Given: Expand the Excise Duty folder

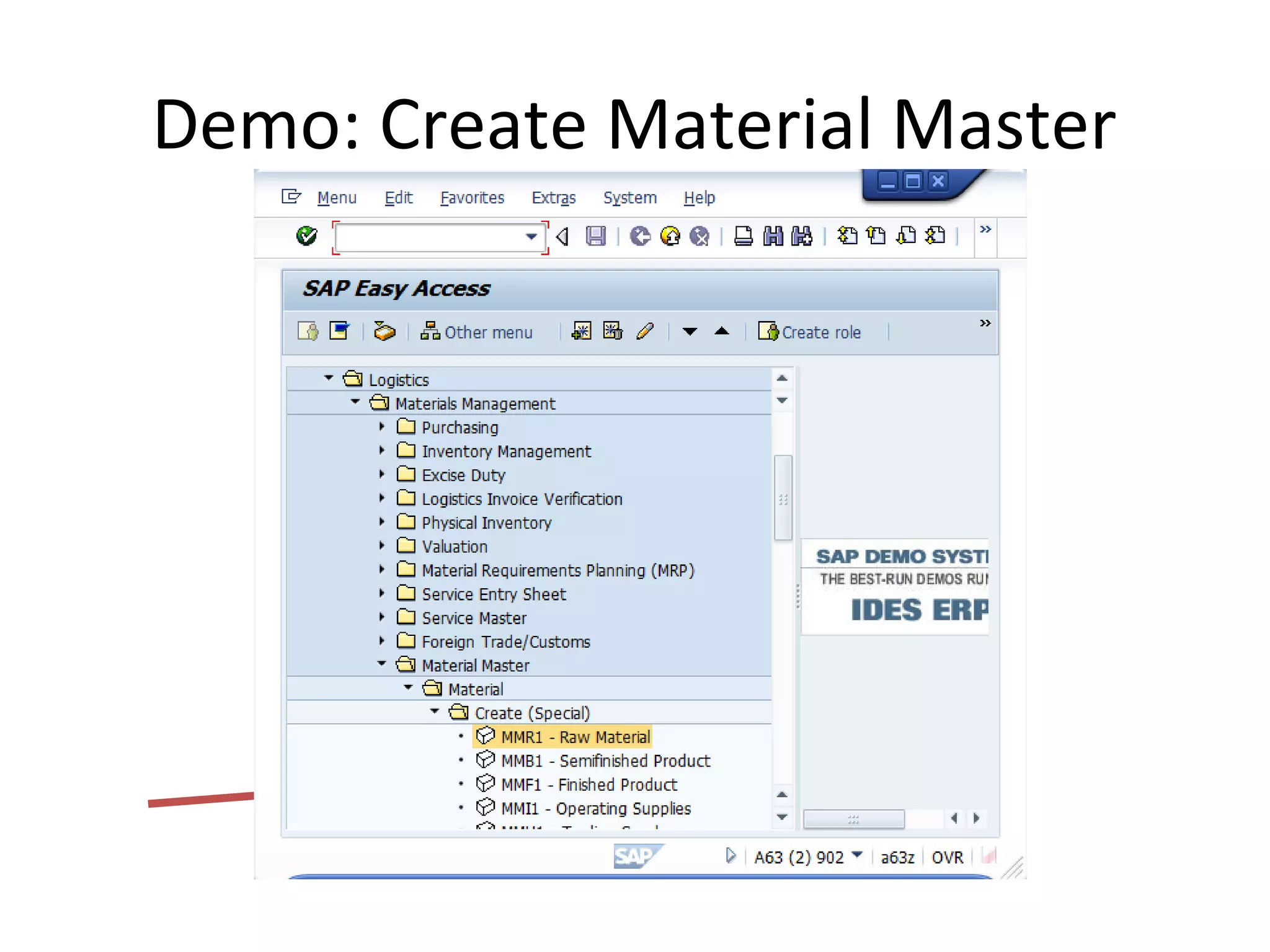Looking at the screenshot, I should tap(382, 474).
